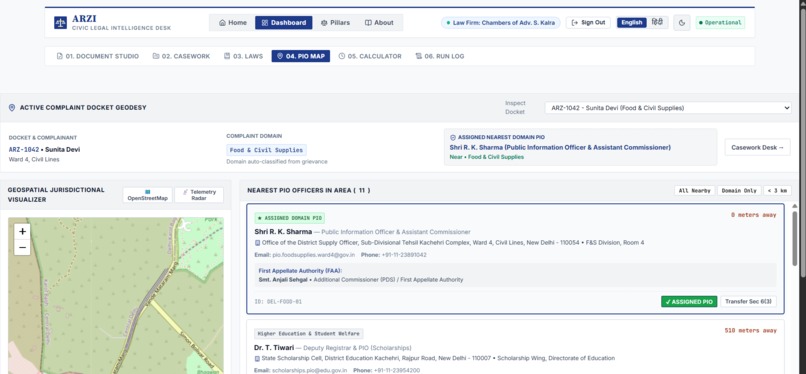Screen dimensions: 806x374
Task: Open the Home nav item
Action: [x=233, y=23]
